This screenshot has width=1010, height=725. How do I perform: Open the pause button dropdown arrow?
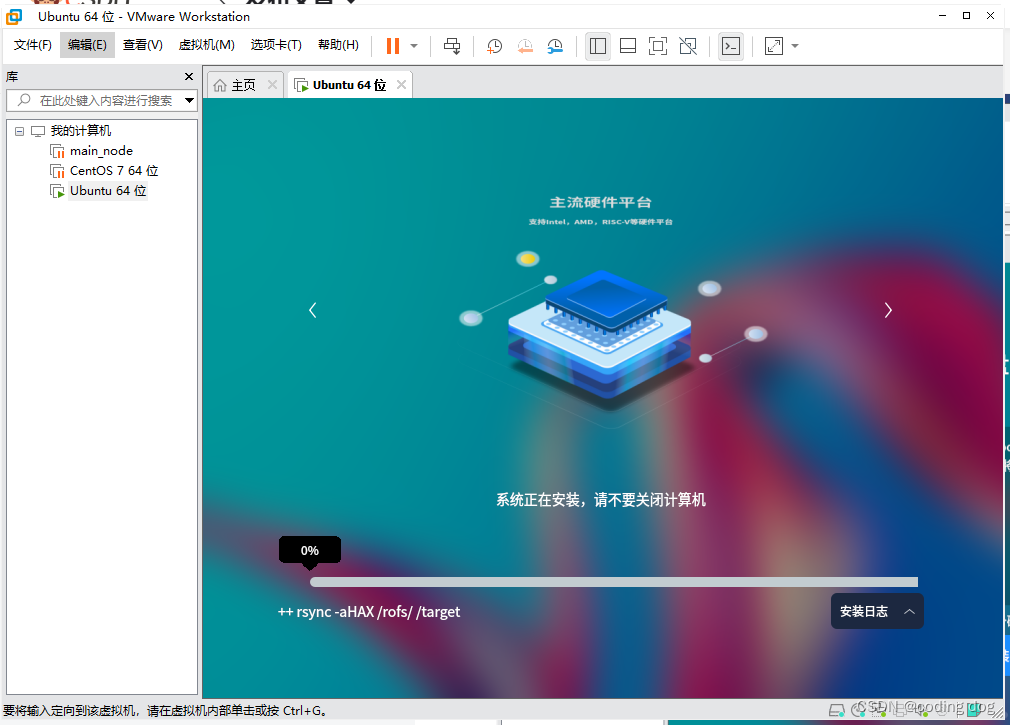412,46
